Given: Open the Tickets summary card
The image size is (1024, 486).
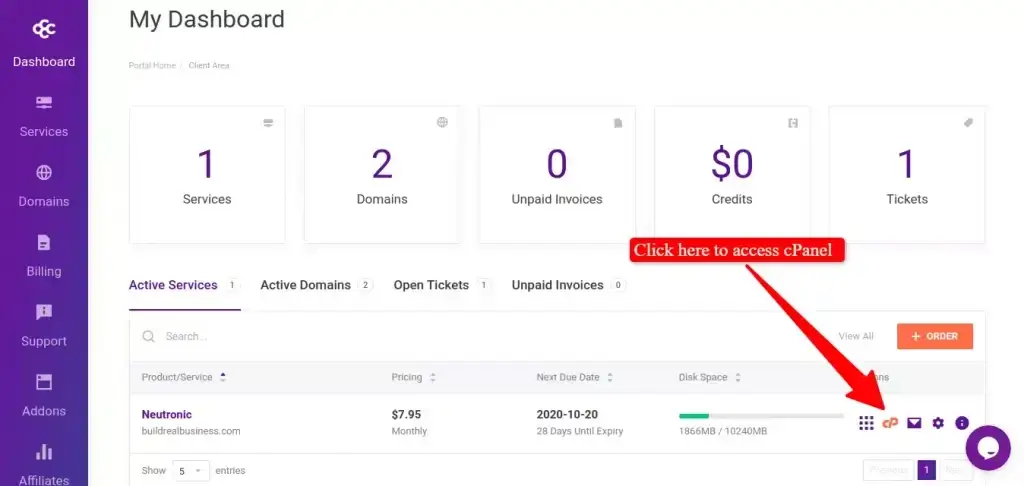Looking at the screenshot, I should (906, 175).
